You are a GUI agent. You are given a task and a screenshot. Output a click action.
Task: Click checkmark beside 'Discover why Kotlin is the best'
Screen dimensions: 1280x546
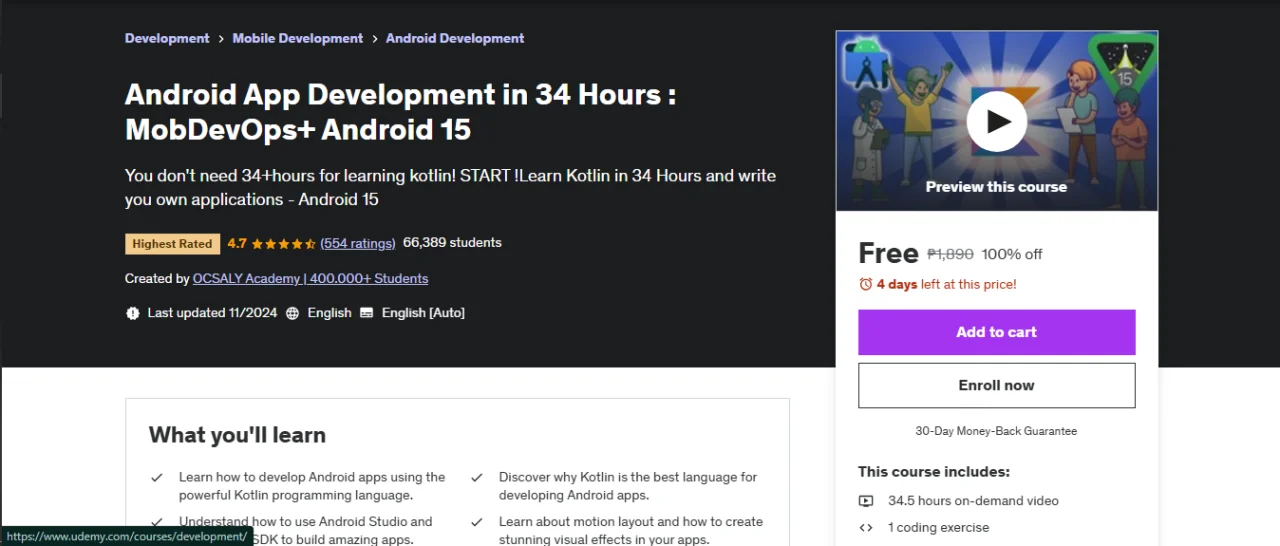click(x=477, y=478)
